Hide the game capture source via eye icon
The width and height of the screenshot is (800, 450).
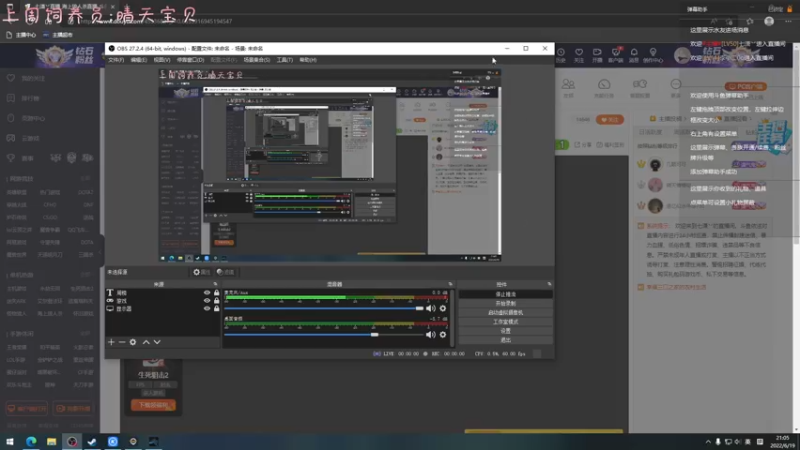207,301
